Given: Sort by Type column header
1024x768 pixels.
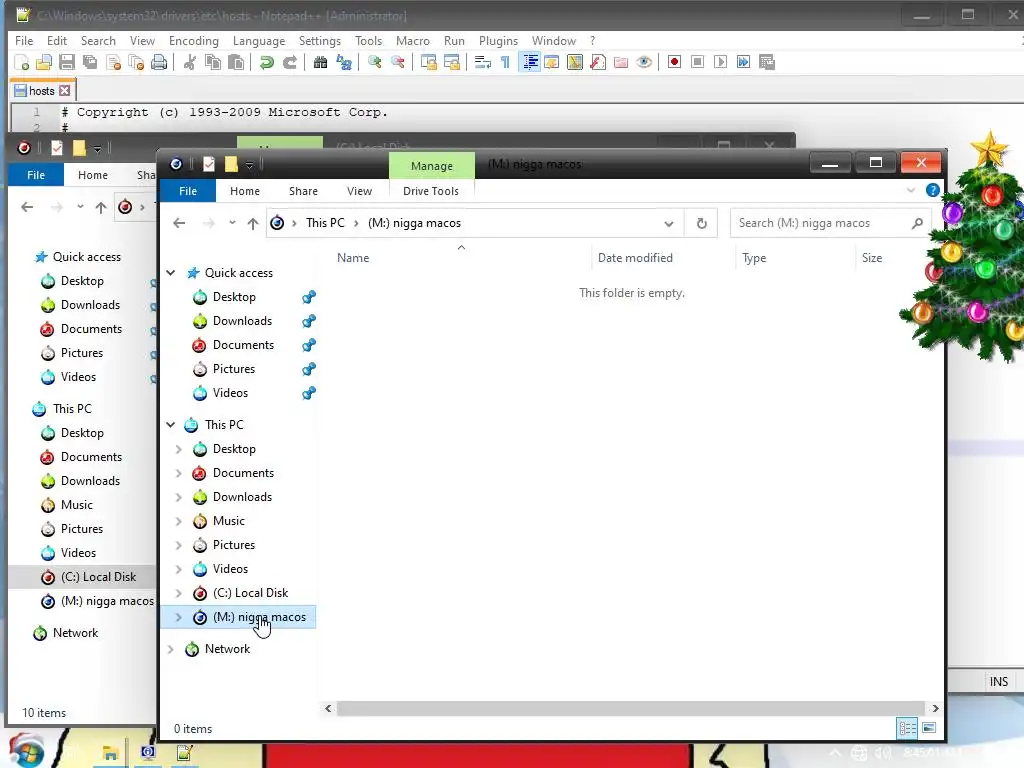Looking at the screenshot, I should click(x=754, y=258).
